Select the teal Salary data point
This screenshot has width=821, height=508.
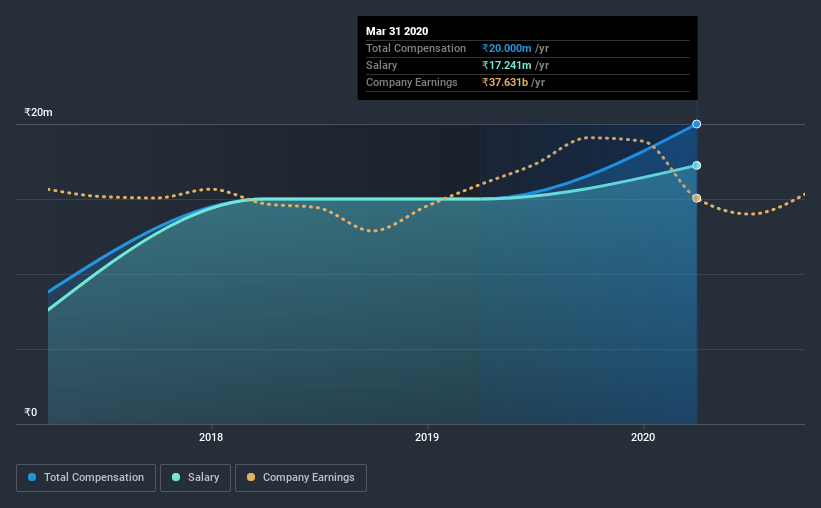coord(696,165)
